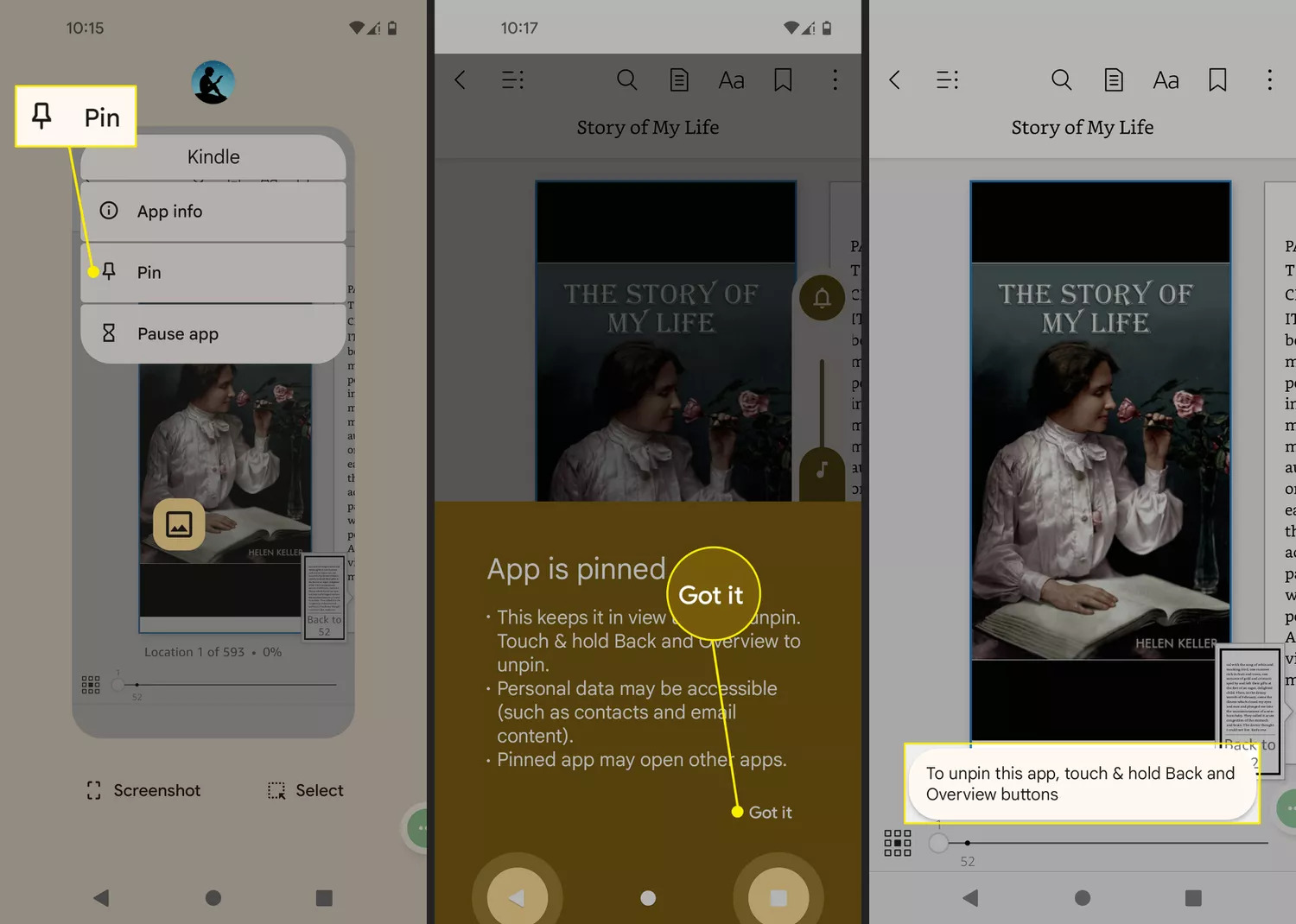This screenshot has height=924, width=1296.
Task: Tap bookmark icon in right screen
Action: pyautogui.click(x=1218, y=80)
